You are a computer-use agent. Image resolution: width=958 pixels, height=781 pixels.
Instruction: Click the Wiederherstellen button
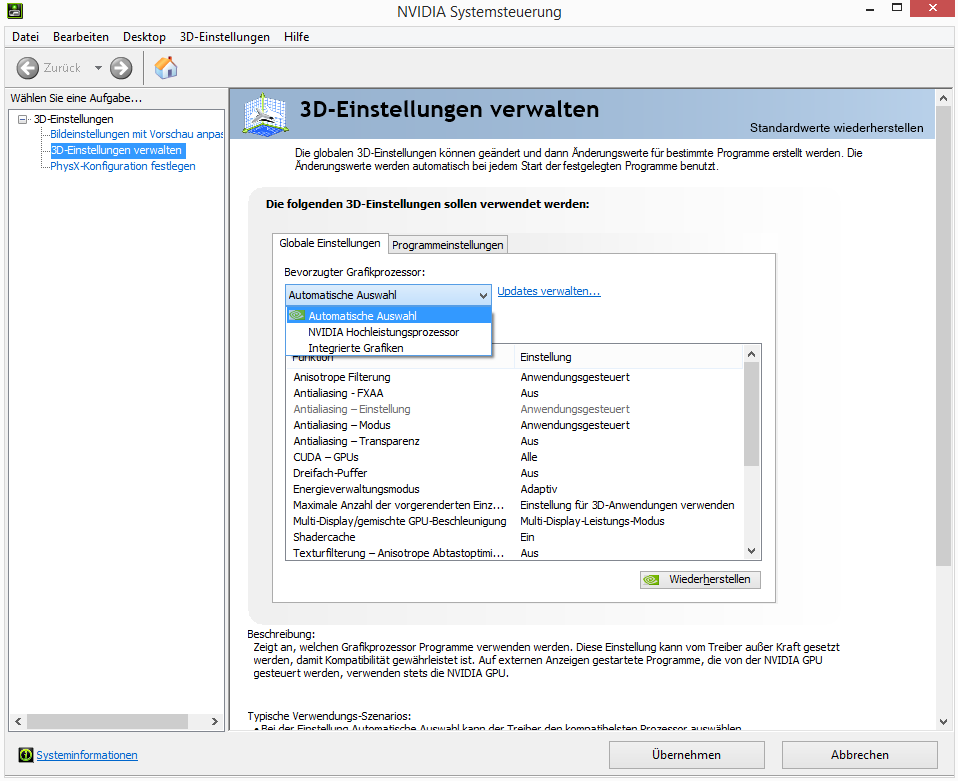pyautogui.click(x=700, y=579)
